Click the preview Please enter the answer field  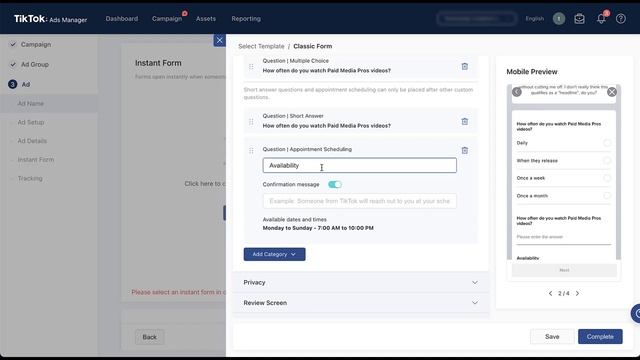click(564, 237)
